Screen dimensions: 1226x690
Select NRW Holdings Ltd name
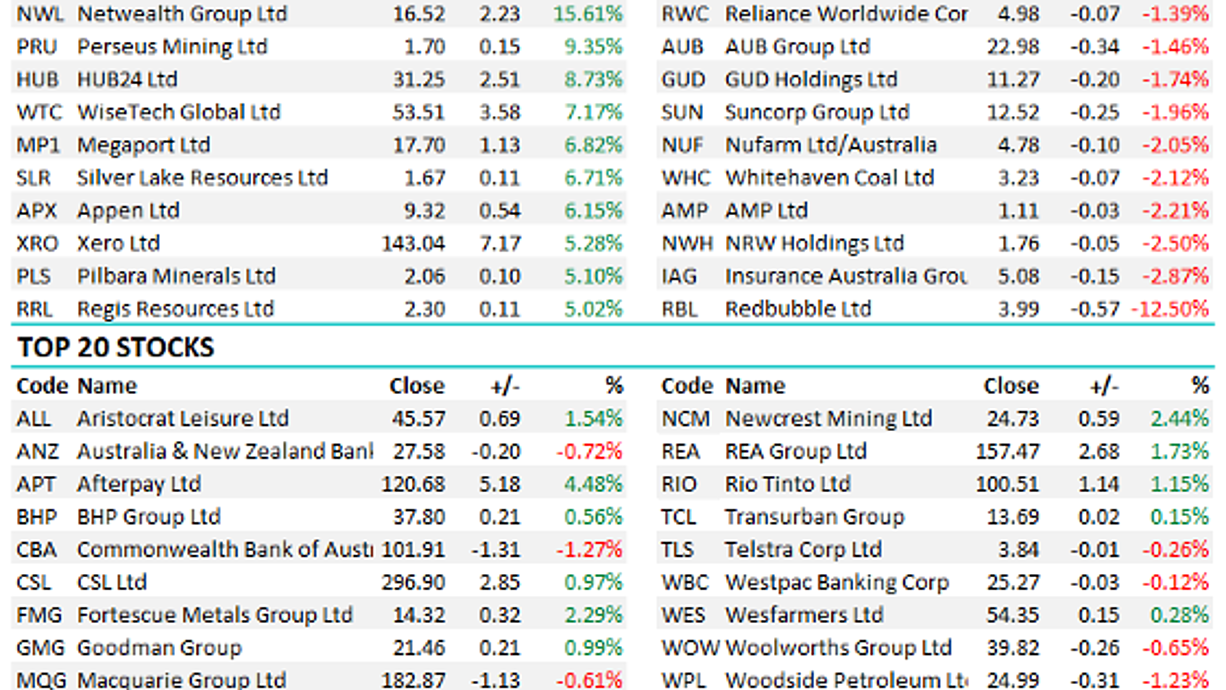click(814, 243)
